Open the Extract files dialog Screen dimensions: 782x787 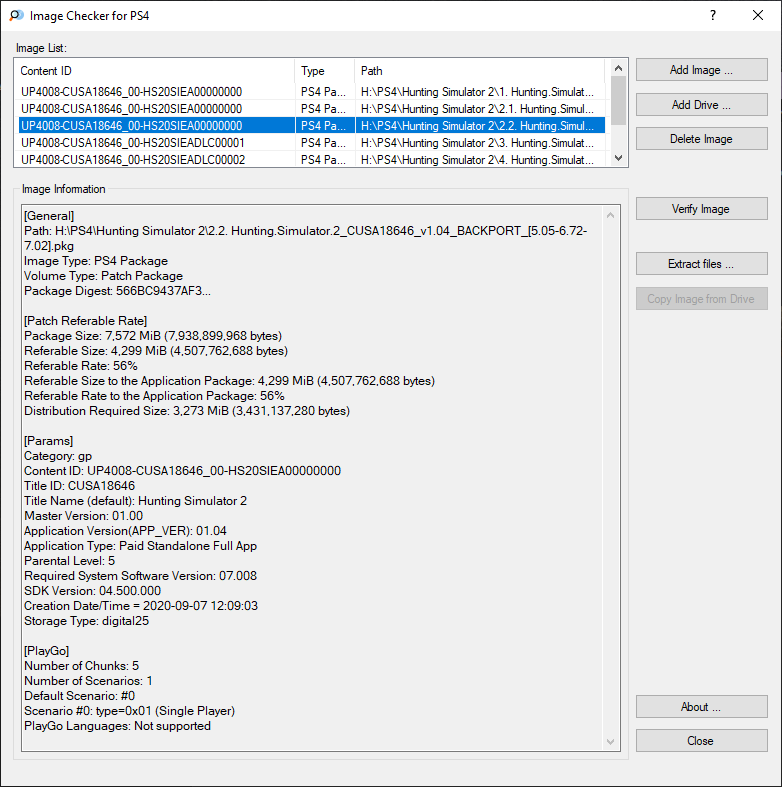(701, 264)
